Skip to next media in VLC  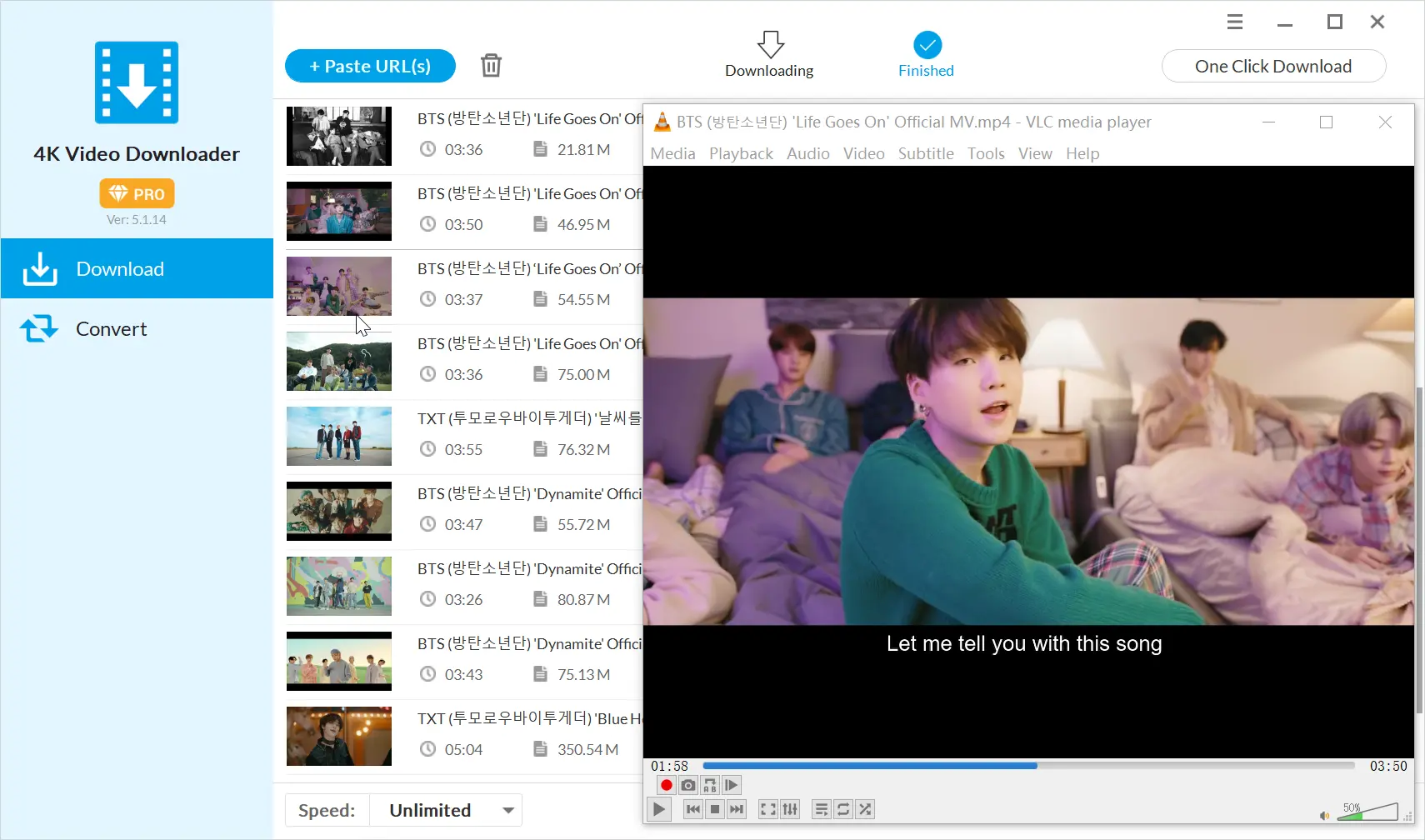[736, 809]
